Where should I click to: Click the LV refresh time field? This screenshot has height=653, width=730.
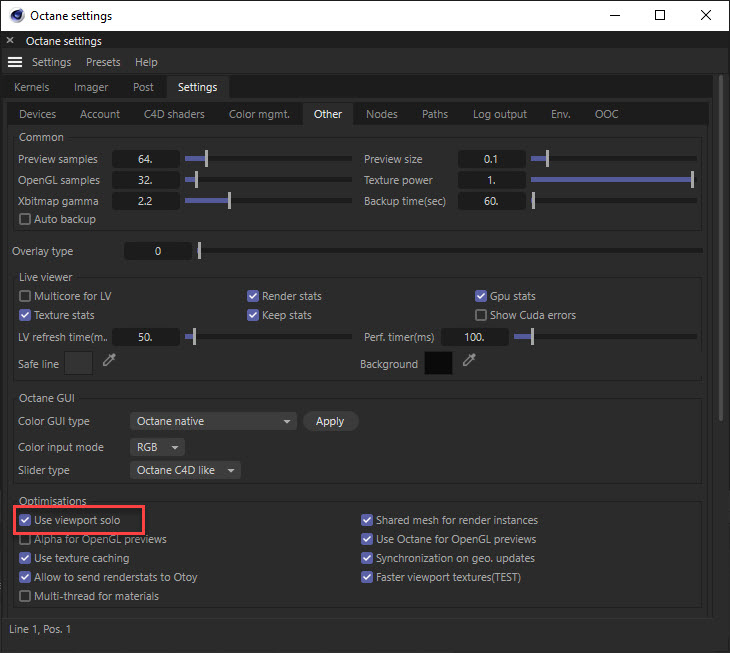coord(146,337)
